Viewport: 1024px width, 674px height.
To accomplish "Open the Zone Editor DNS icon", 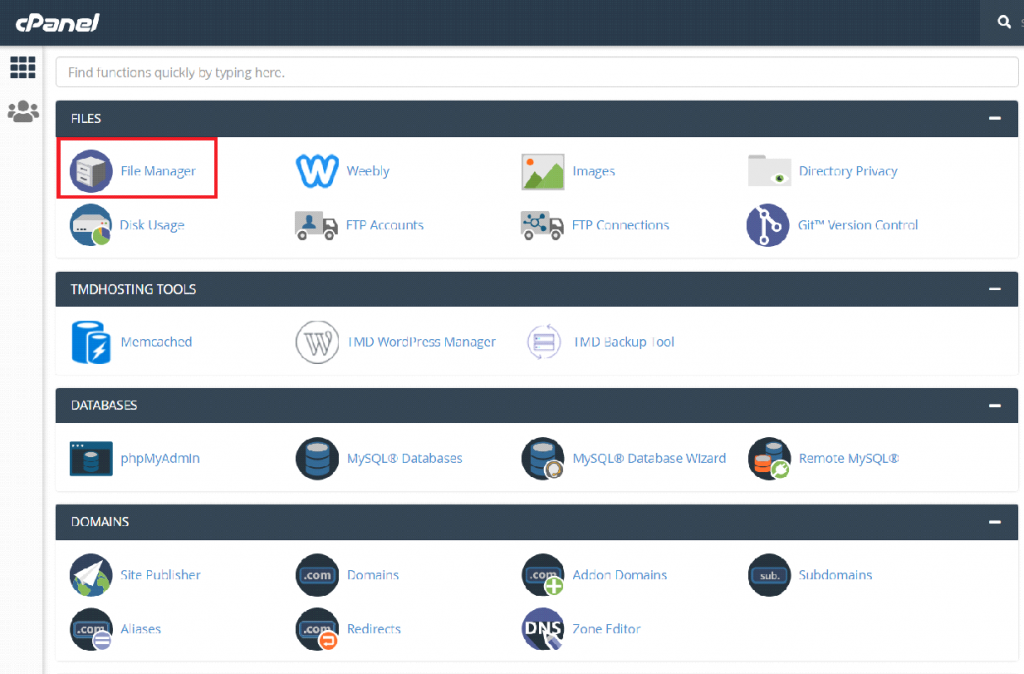I will (x=543, y=629).
